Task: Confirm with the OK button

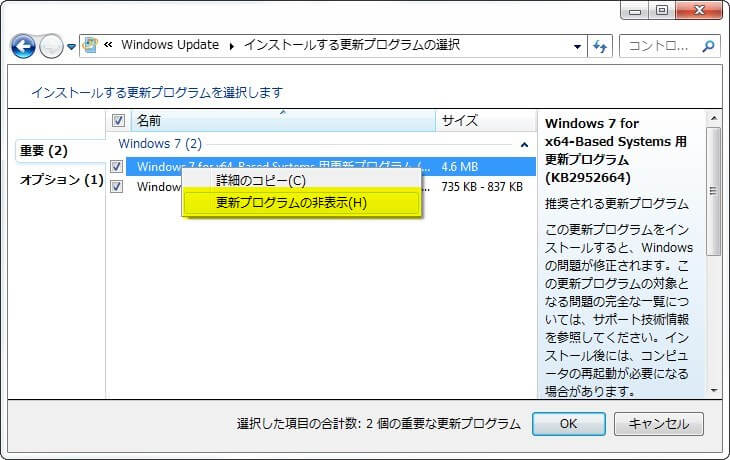Action: (568, 424)
